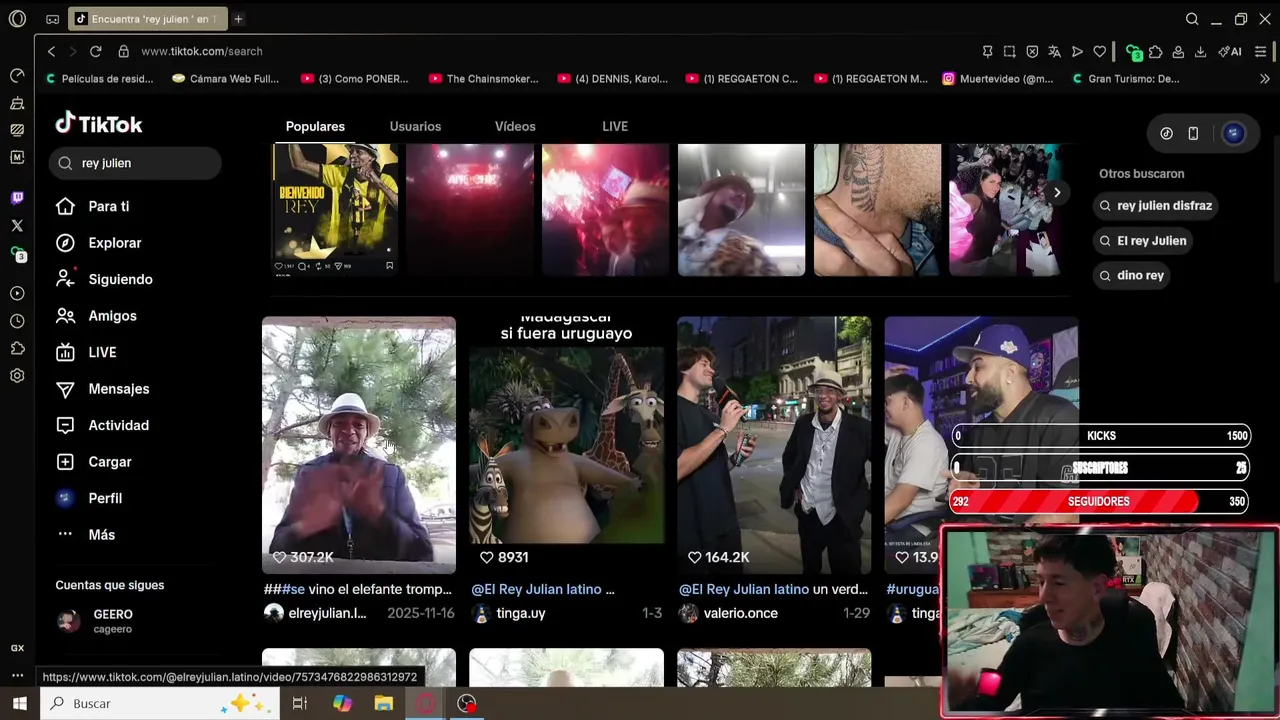
Task: Open the Easy Setup sliders icon
Action: 1261,51
